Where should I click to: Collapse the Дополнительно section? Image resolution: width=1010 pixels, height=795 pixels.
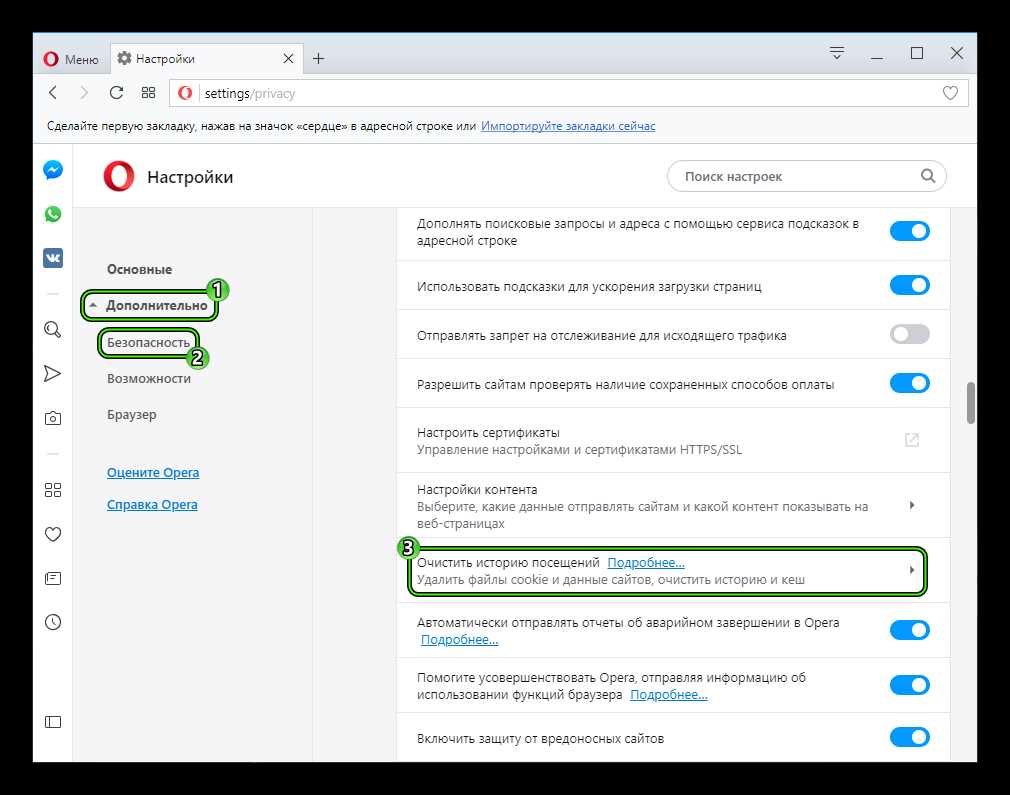pos(149,305)
